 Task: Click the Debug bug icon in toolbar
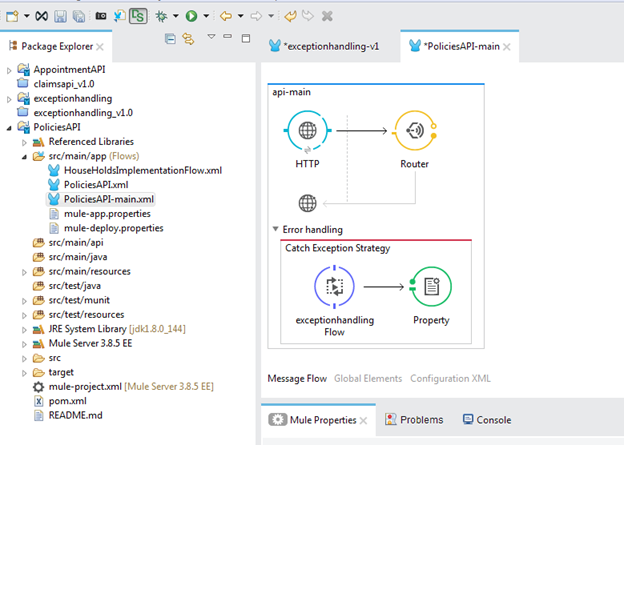161,16
